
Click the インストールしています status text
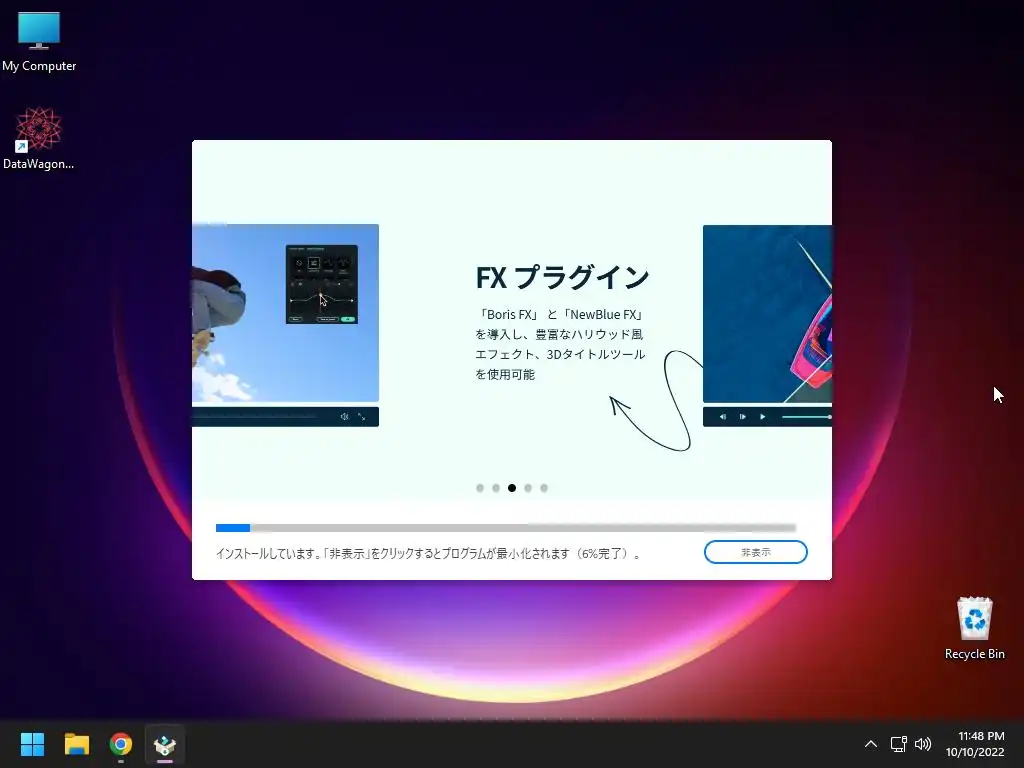pos(428,553)
